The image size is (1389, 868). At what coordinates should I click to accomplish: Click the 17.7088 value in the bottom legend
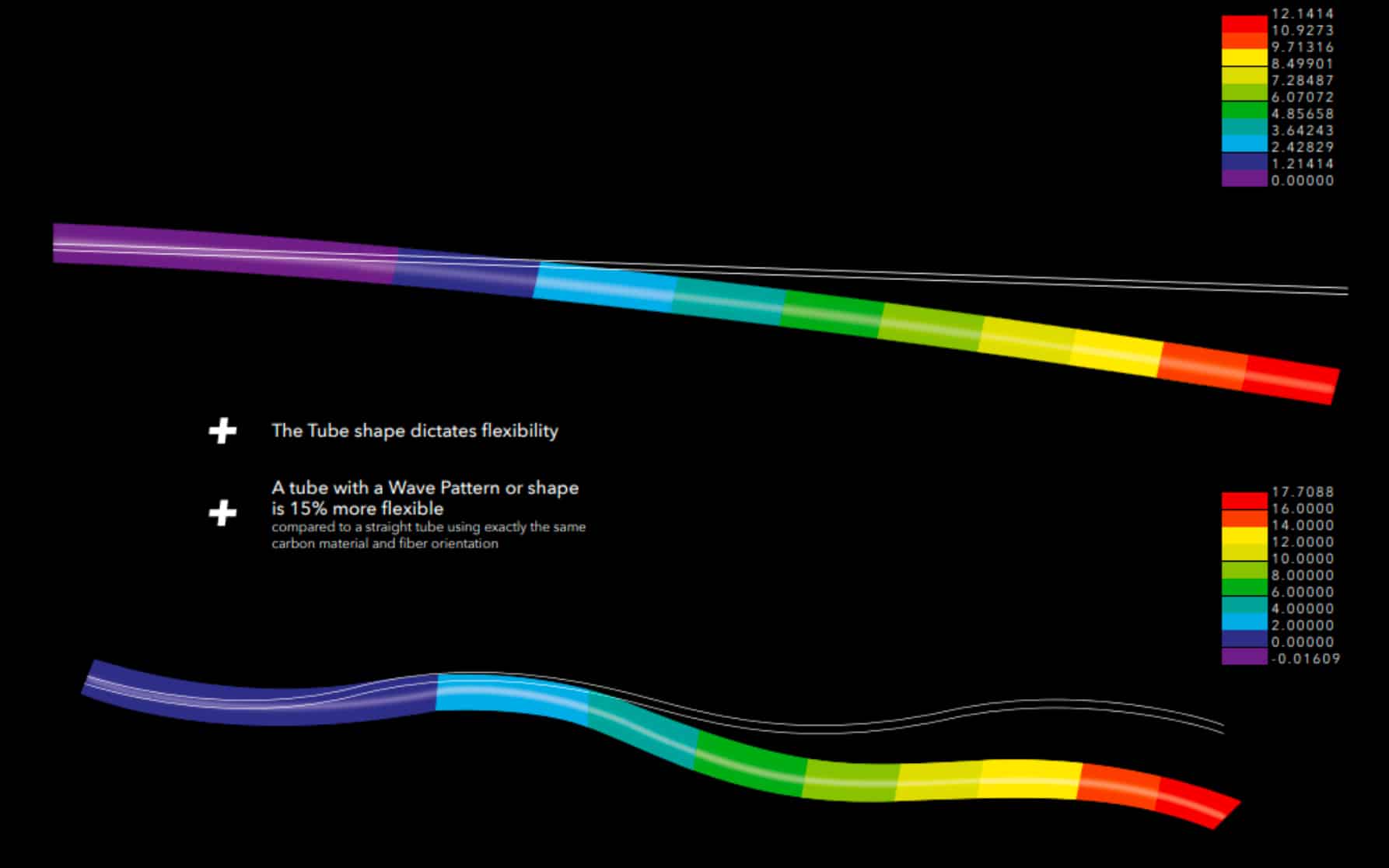point(1302,492)
